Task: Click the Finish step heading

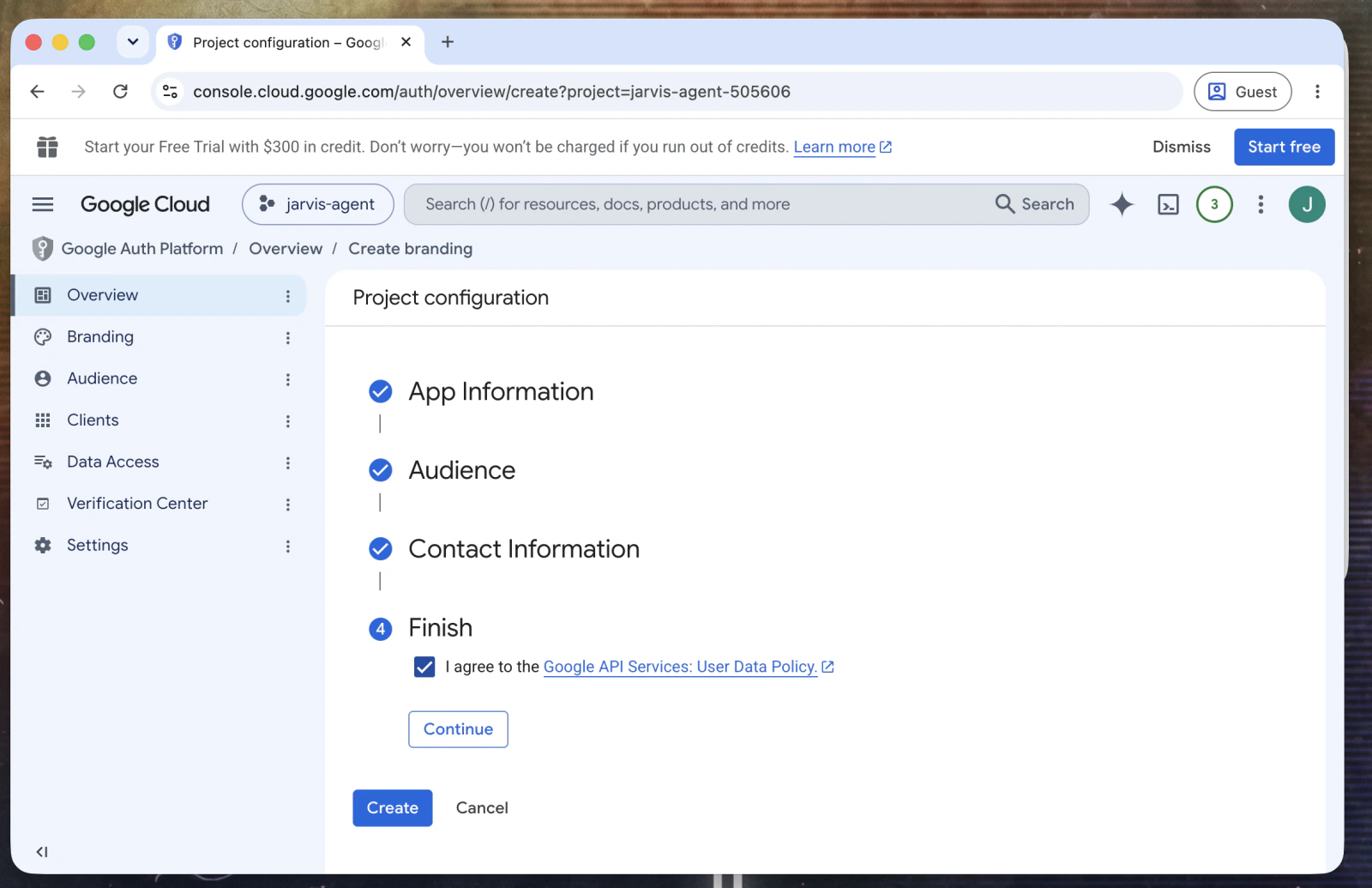Action: click(441, 628)
